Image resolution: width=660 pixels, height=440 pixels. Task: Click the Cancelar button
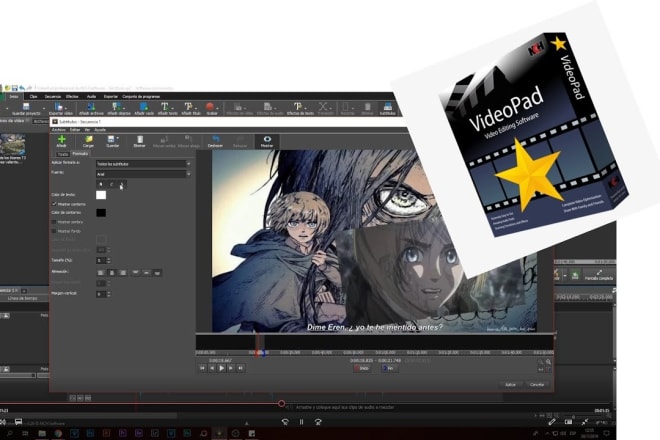click(x=537, y=383)
